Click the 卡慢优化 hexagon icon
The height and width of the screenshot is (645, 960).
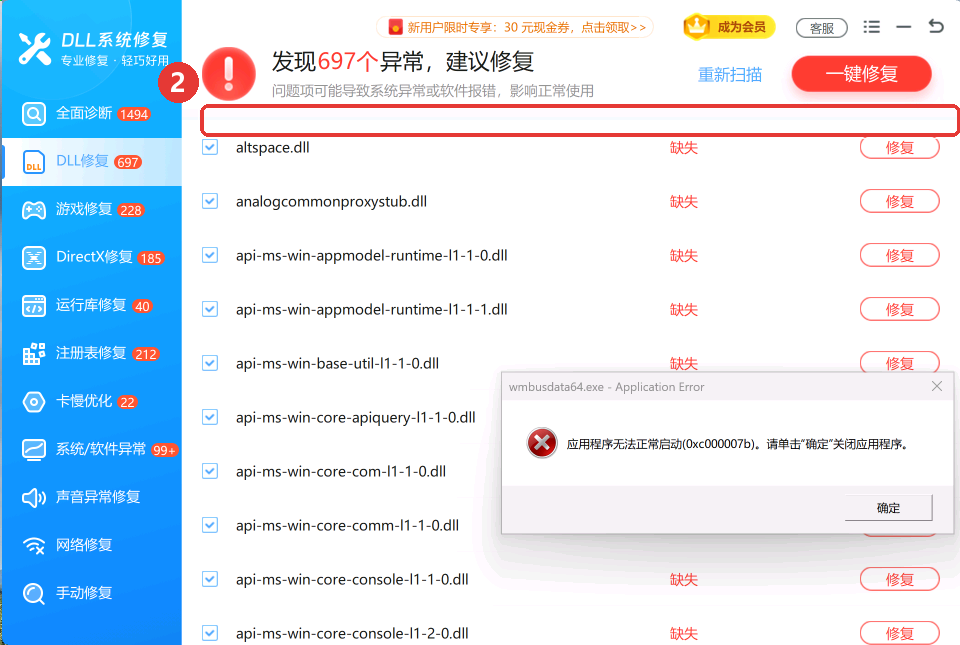(x=34, y=402)
